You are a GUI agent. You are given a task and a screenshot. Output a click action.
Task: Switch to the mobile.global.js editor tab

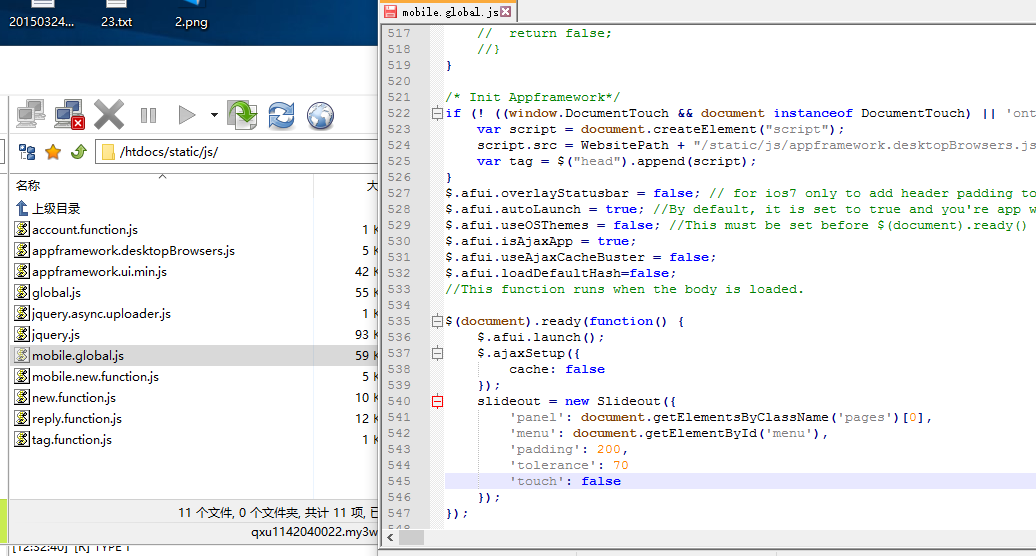point(449,11)
